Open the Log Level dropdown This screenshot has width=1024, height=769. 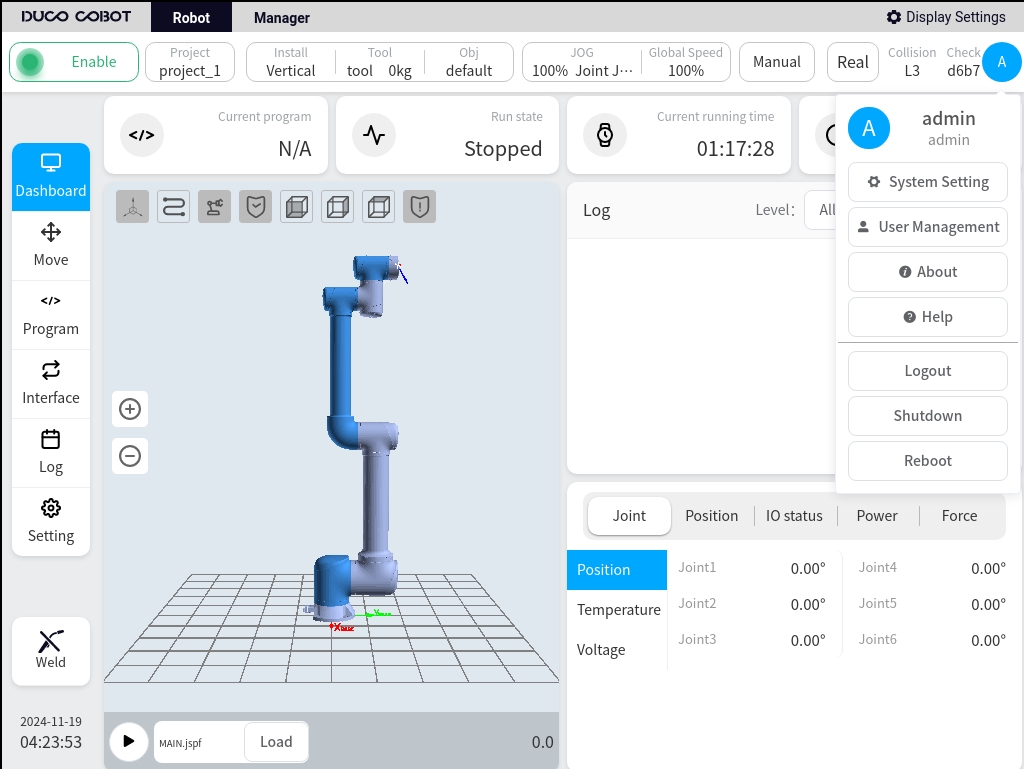click(x=820, y=210)
